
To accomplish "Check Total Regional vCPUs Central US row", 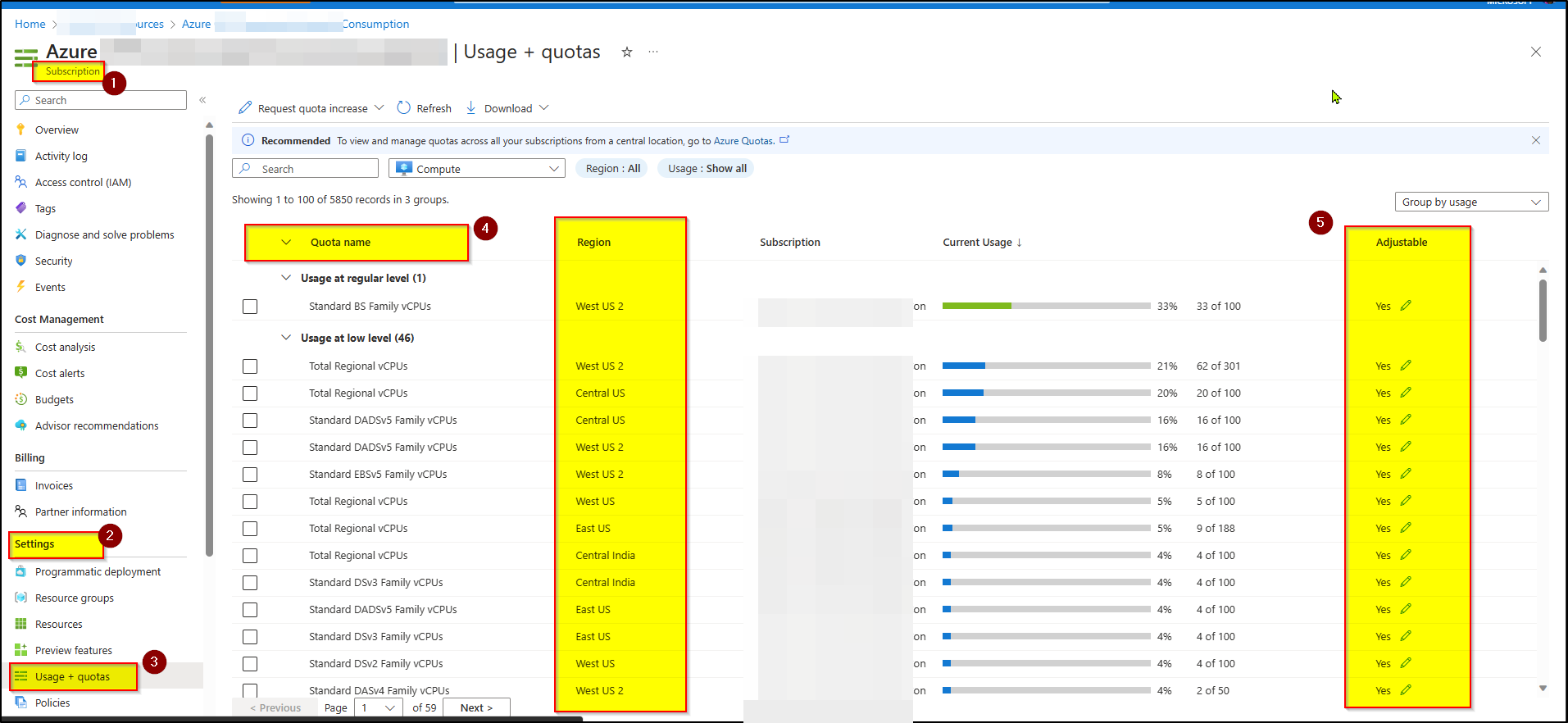I will pyautogui.click(x=250, y=393).
